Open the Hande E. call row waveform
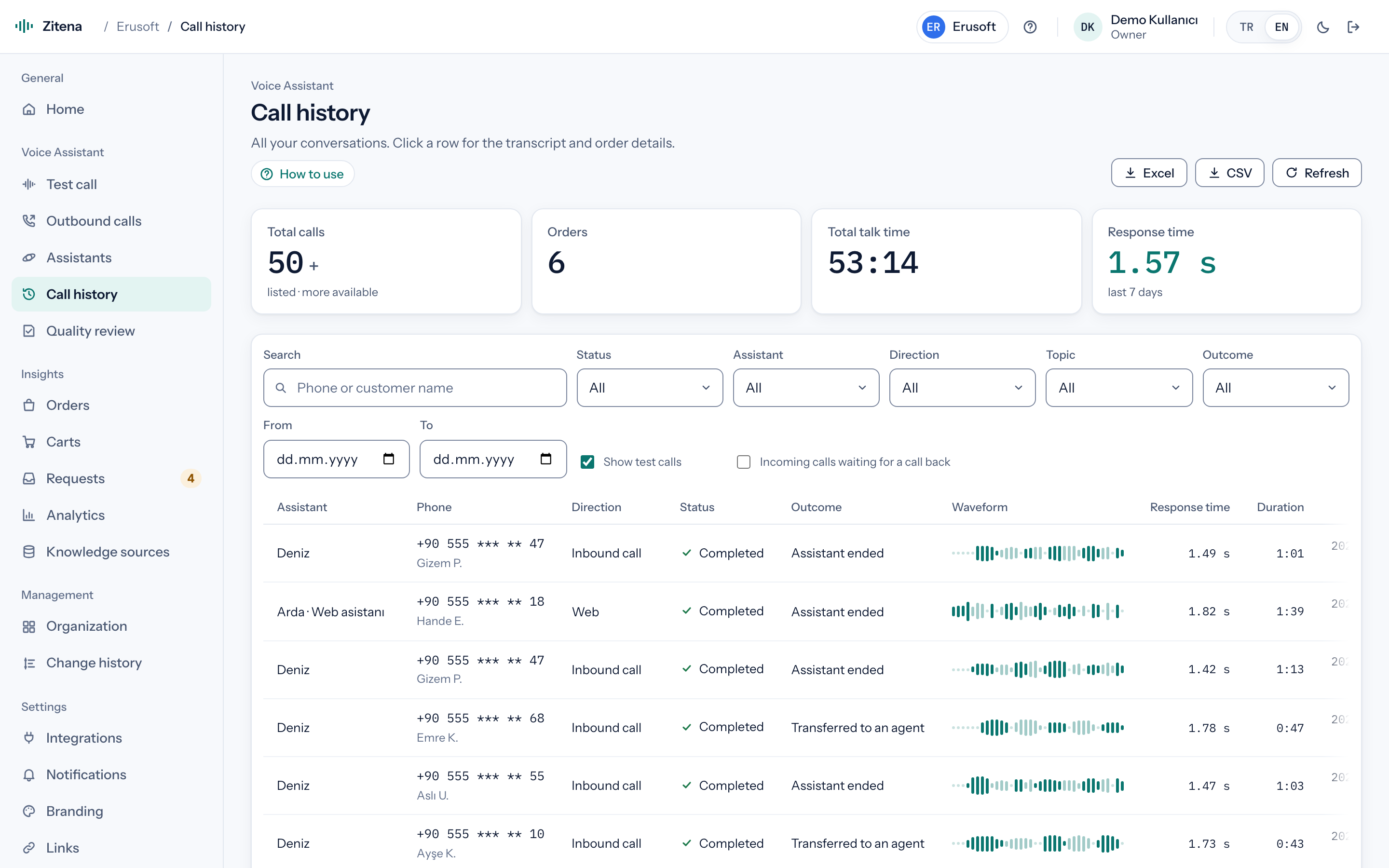Viewport: 1389px width, 868px height. coord(1037,611)
